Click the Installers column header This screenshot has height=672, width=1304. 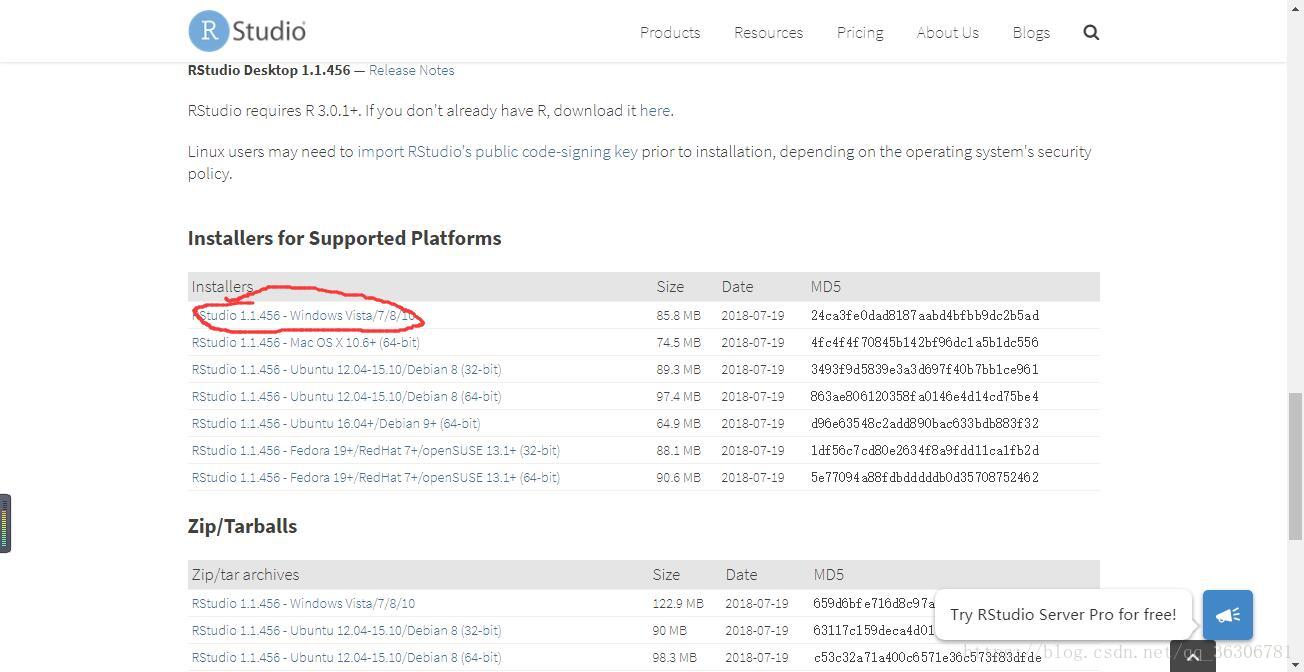[222, 286]
